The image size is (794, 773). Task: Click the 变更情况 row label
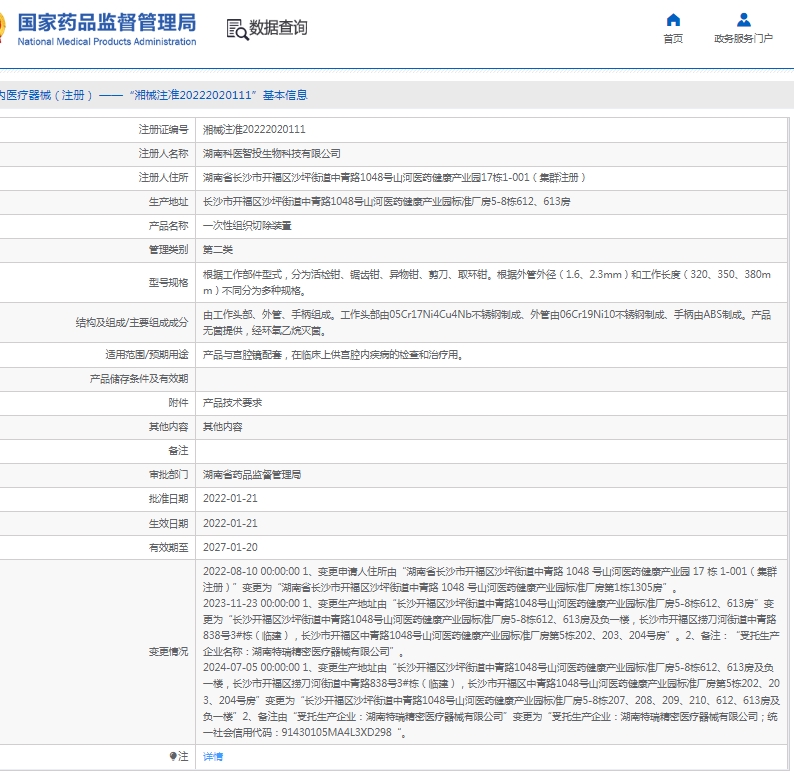pos(169,652)
